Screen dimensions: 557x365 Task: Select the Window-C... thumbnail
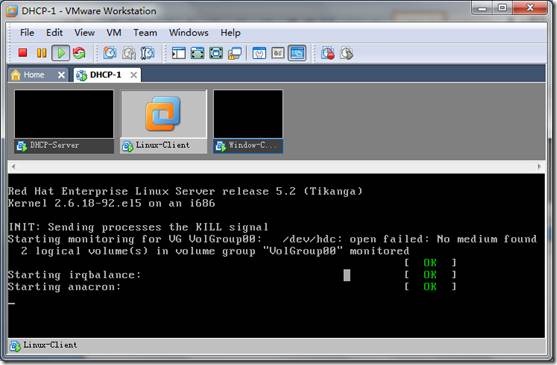click(x=248, y=121)
